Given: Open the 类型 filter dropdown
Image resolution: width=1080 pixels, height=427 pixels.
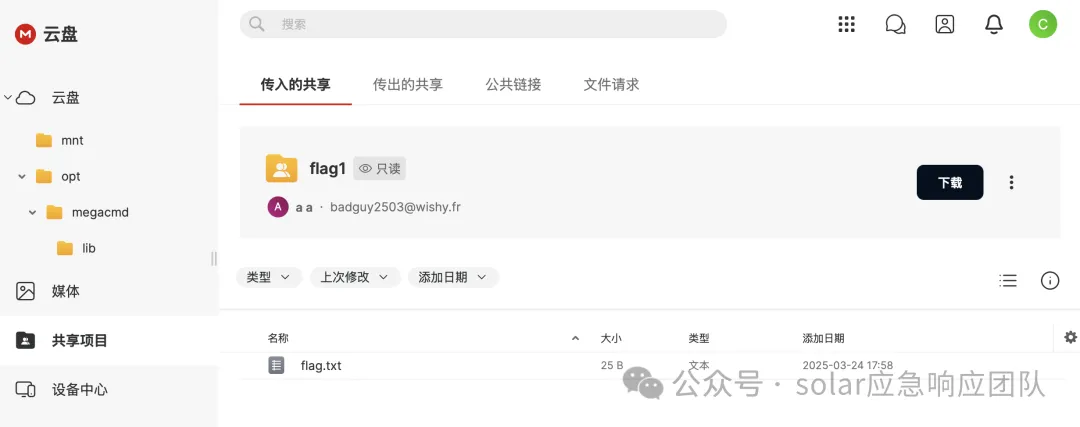Looking at the screenshot, I should 269,278.
